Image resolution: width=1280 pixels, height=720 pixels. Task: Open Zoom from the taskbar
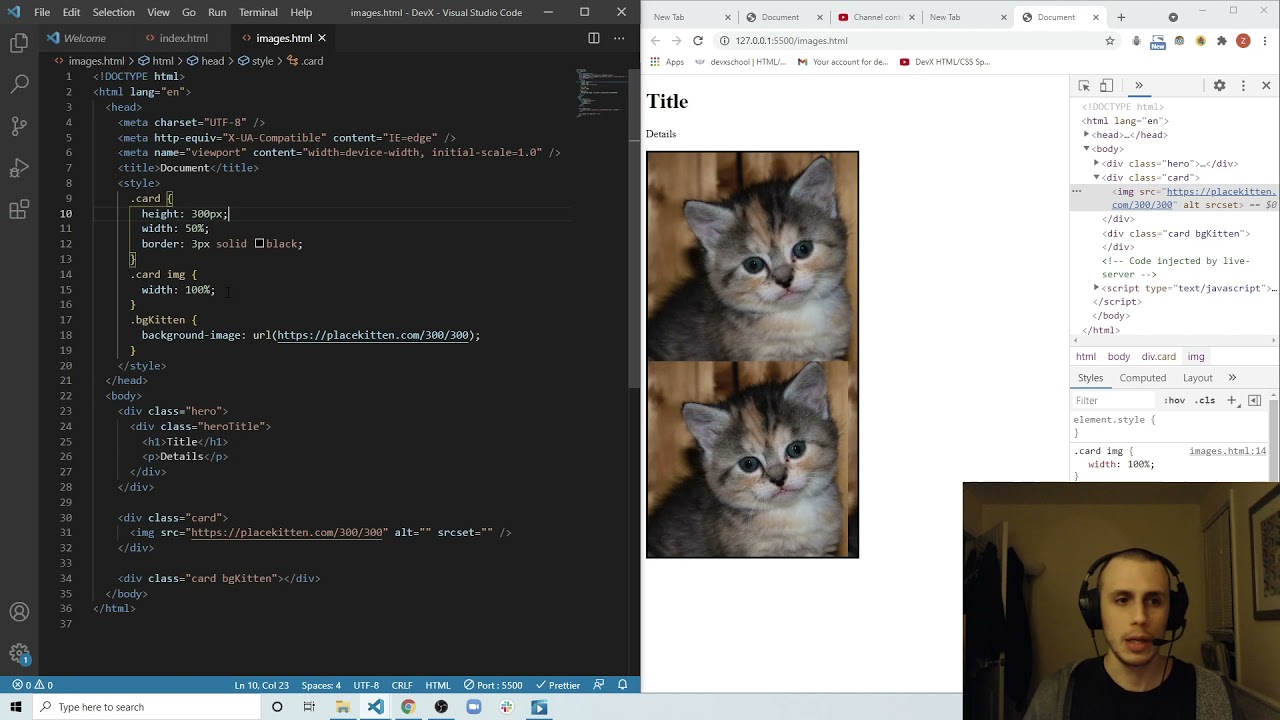click(x=474, y=707)
